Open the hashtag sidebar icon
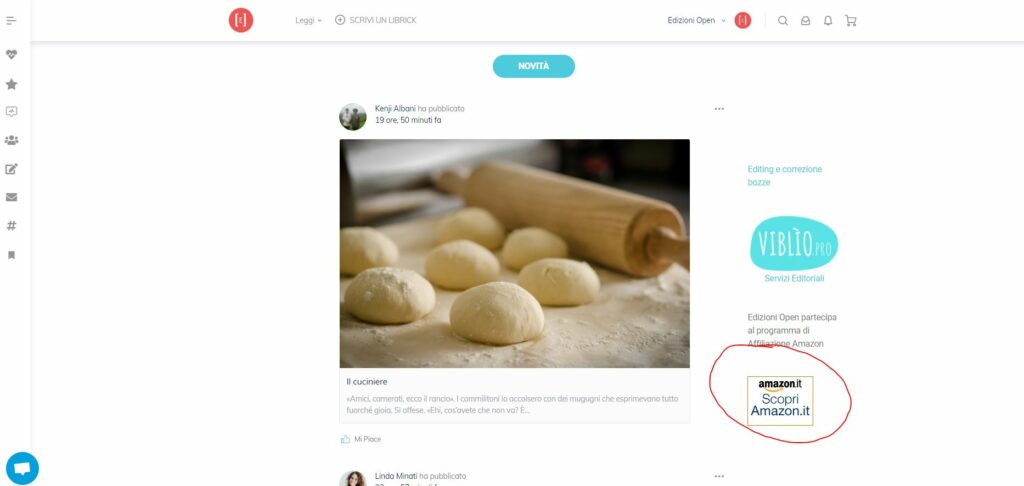The width and height of the screenshot is (1024, 486). pyautogui.click(x=11, y=226)
